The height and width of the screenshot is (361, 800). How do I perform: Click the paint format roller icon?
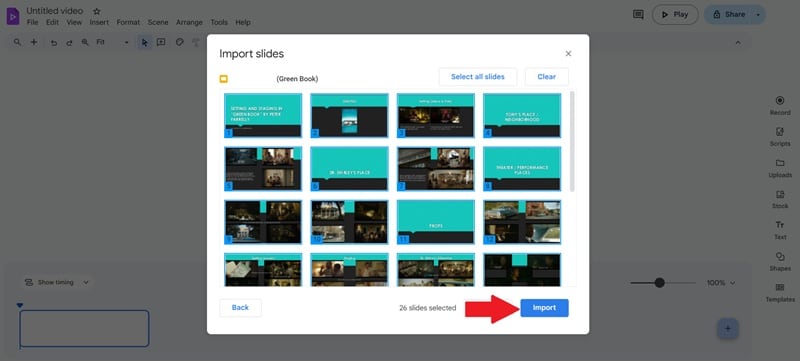point(195,42)
